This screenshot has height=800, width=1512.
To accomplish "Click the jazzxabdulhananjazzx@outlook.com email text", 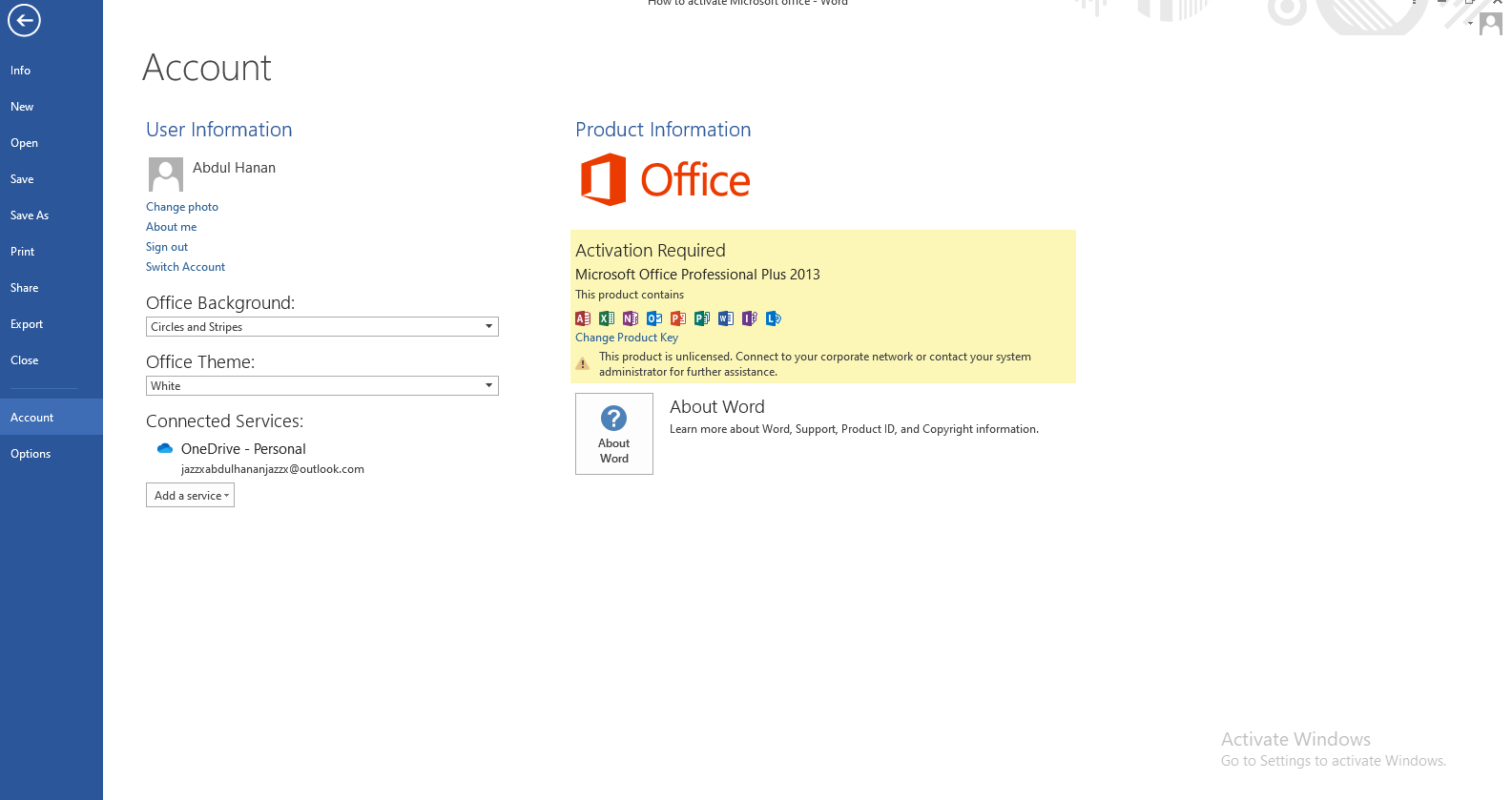I will click(273, 469).
